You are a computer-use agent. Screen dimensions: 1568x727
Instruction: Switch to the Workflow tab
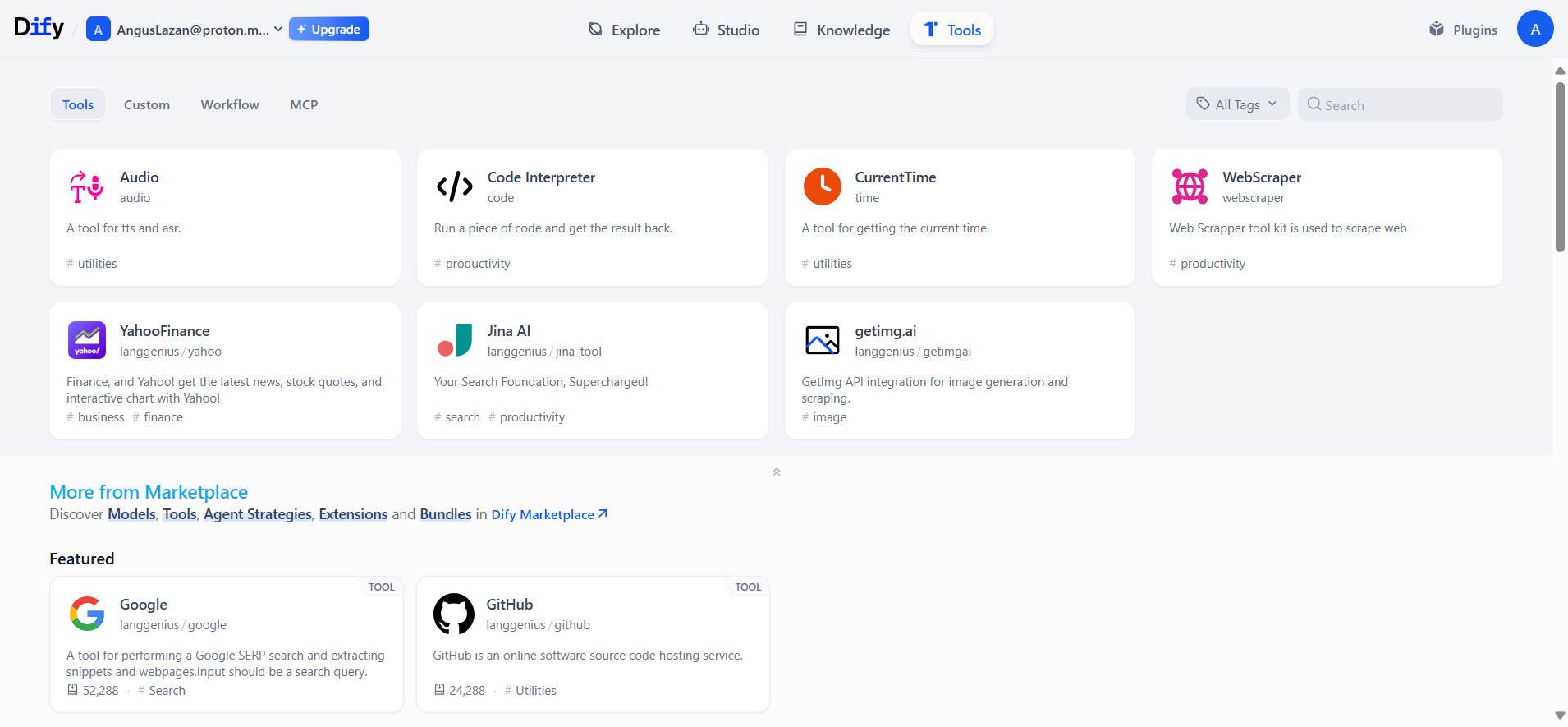tap(230, 104)
